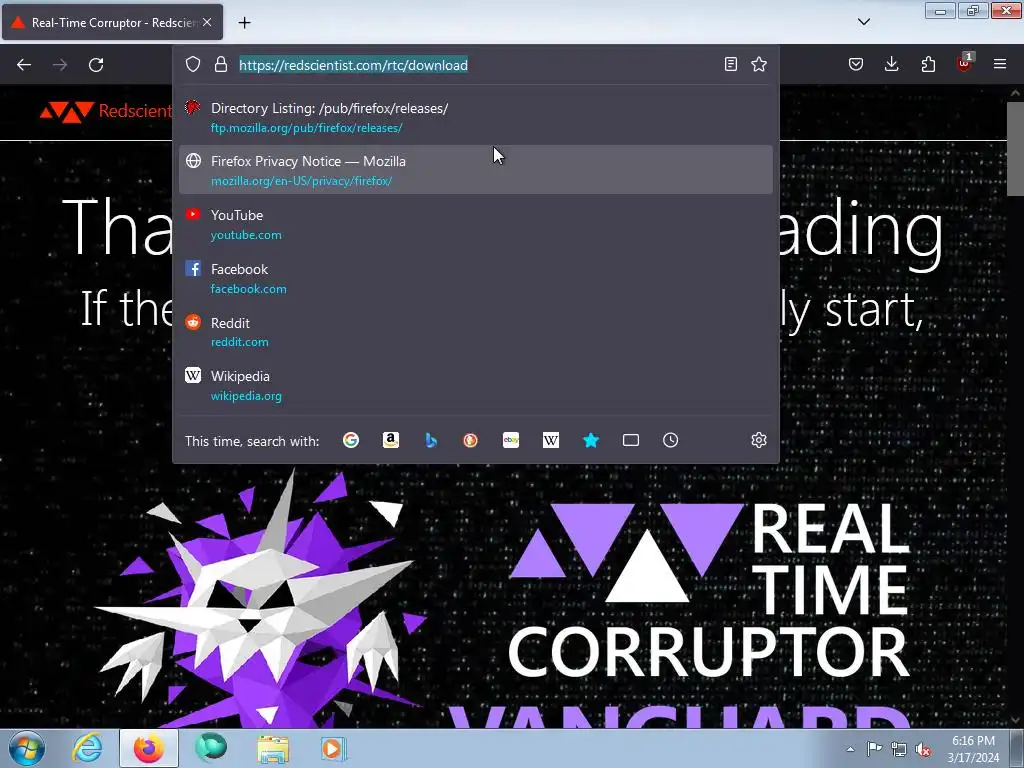This screenshot has width=1024, height=768.
Task: Go back using the back arrow
Action: 24,65
